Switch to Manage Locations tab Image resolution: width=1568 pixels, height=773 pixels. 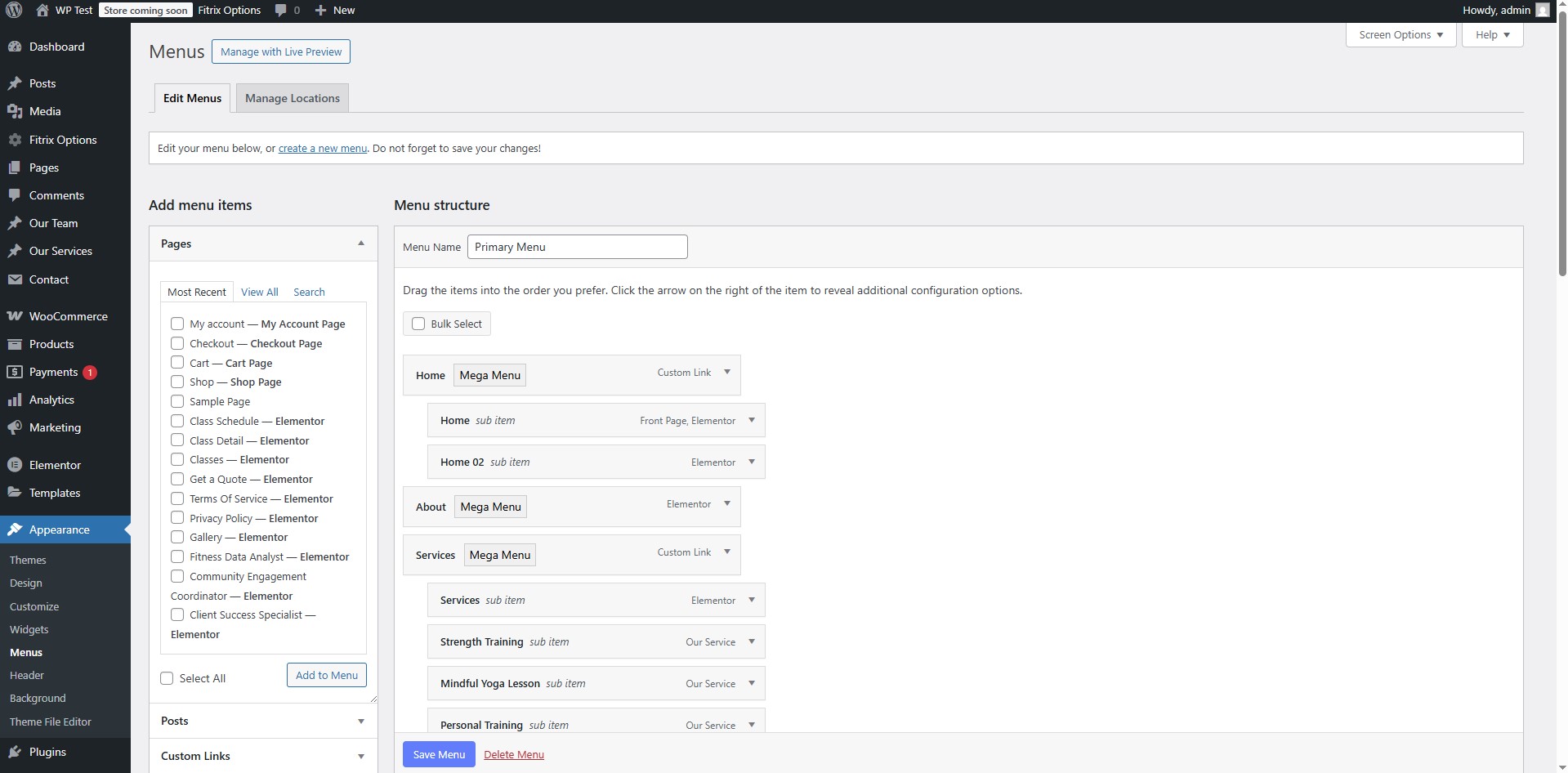pos(293,99)
